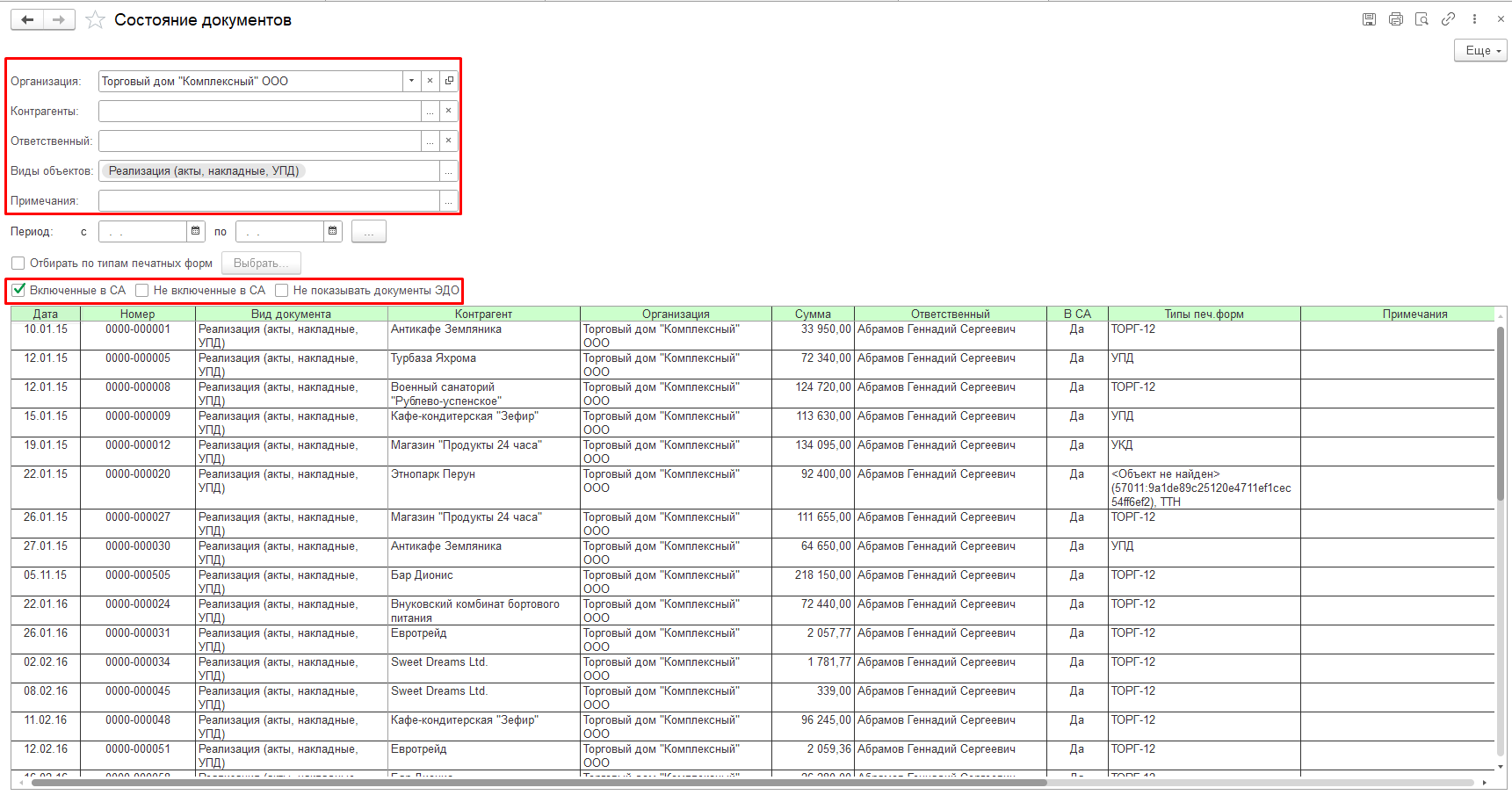The height and width of the screenshot is (795, 1512).
Task: Click the forward navigation arrow
Action: [59, 19]
